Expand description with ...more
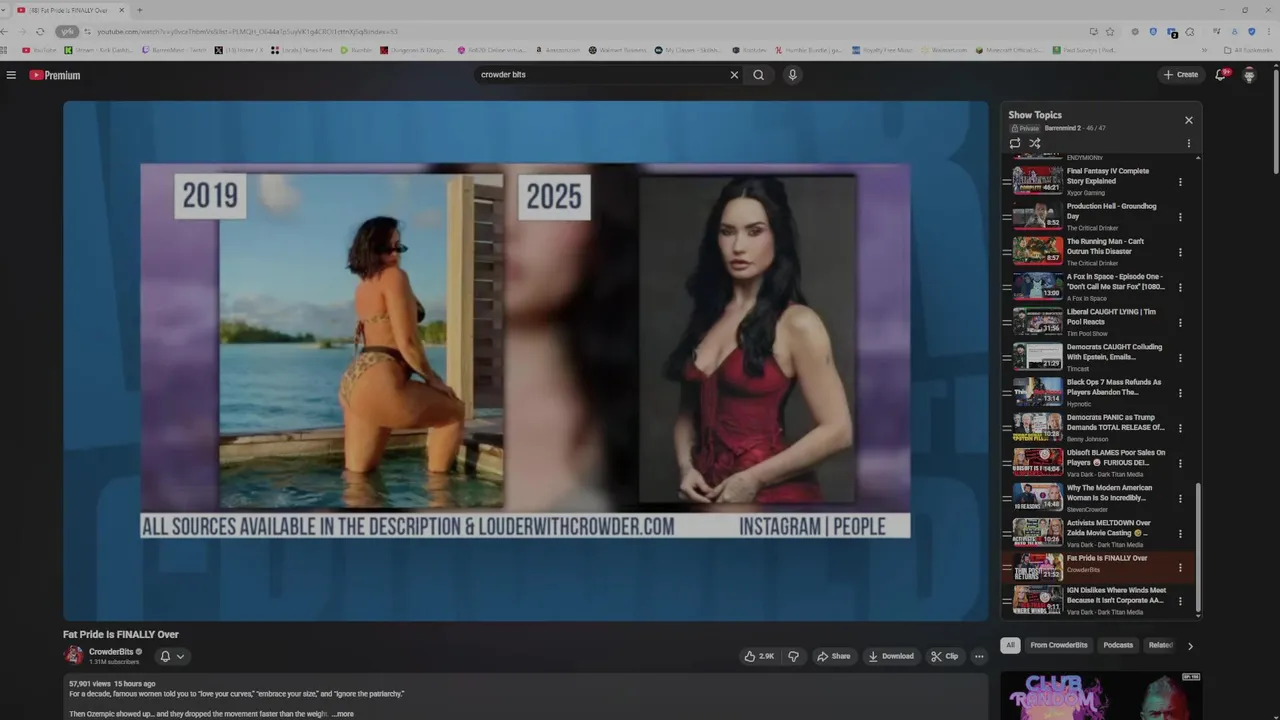 (343, 714)
